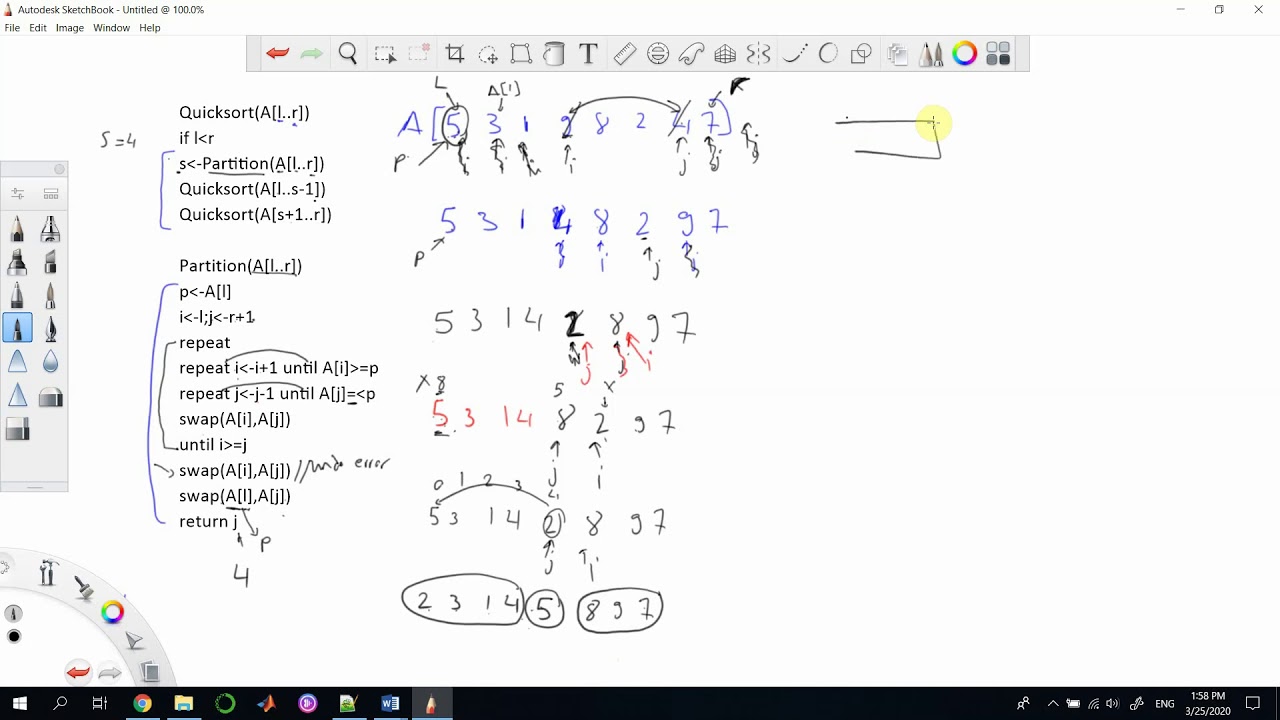Open the lagoon tools hammer-and-wrench icon
The height and width of the screenshot is (720, 1280).
[x=48, y=573]
